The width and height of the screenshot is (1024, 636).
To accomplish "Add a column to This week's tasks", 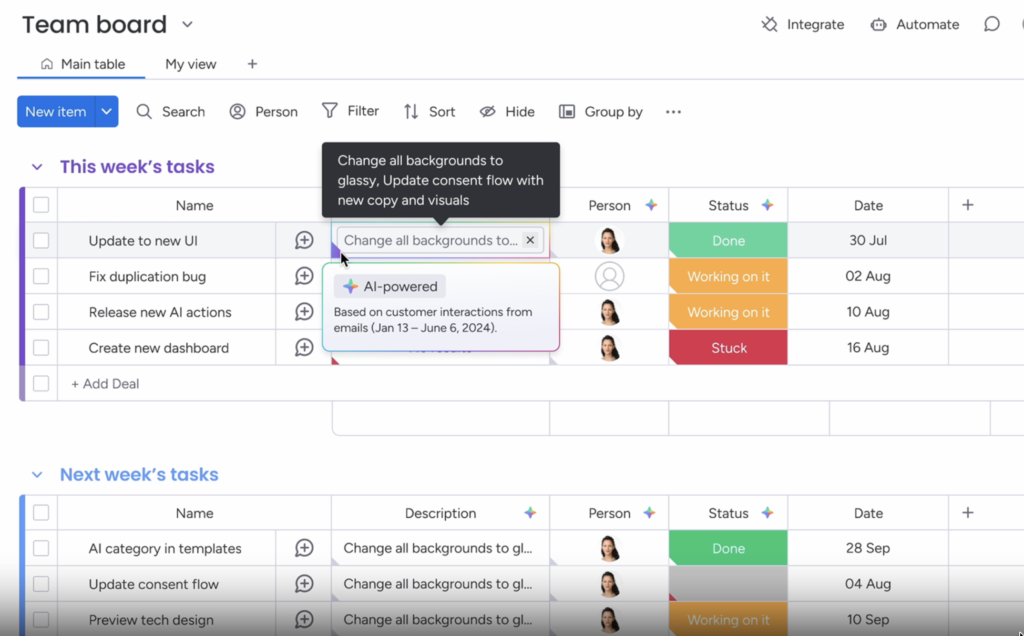I will [x=968, y=205].
